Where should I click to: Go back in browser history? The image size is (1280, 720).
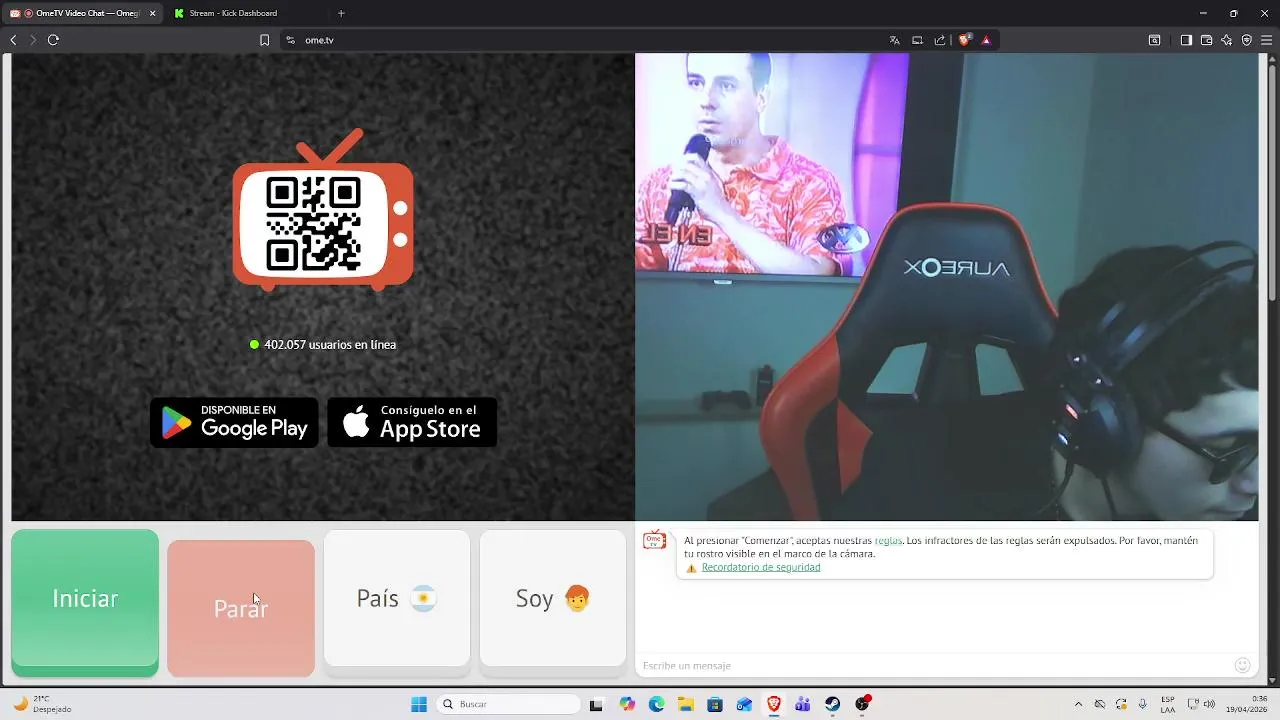[x=13, y=40]
